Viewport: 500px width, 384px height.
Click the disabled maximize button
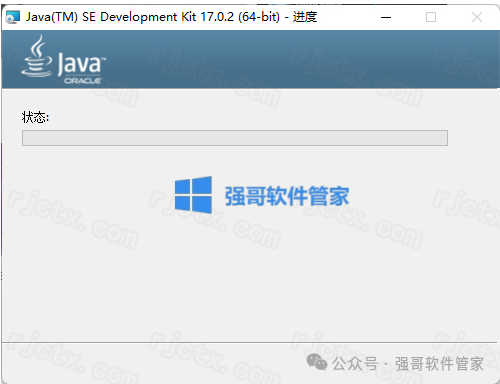(431, 17)
